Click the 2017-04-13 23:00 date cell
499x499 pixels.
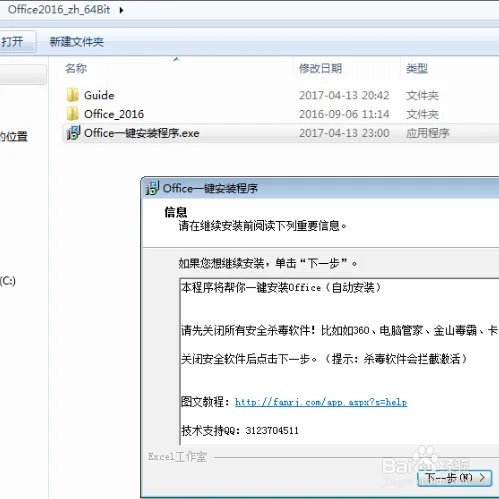pos(344,133)
